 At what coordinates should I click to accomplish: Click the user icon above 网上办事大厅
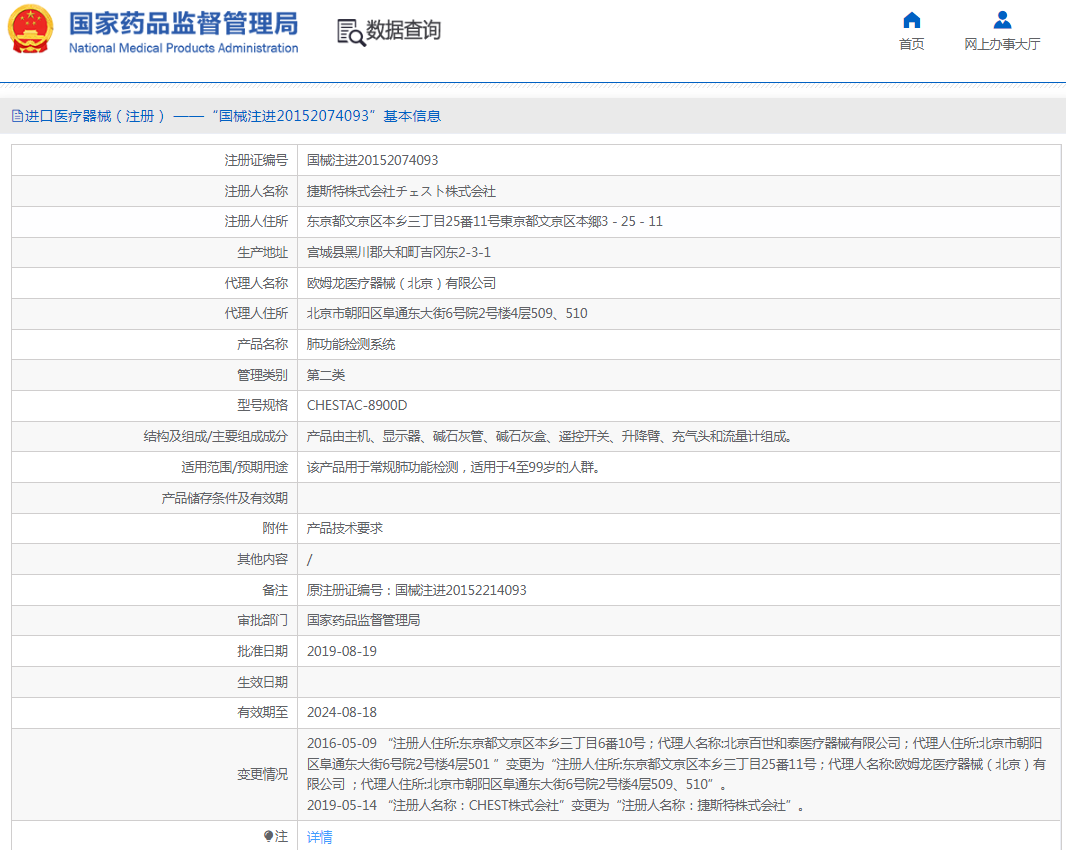[x=1002, y=20]
